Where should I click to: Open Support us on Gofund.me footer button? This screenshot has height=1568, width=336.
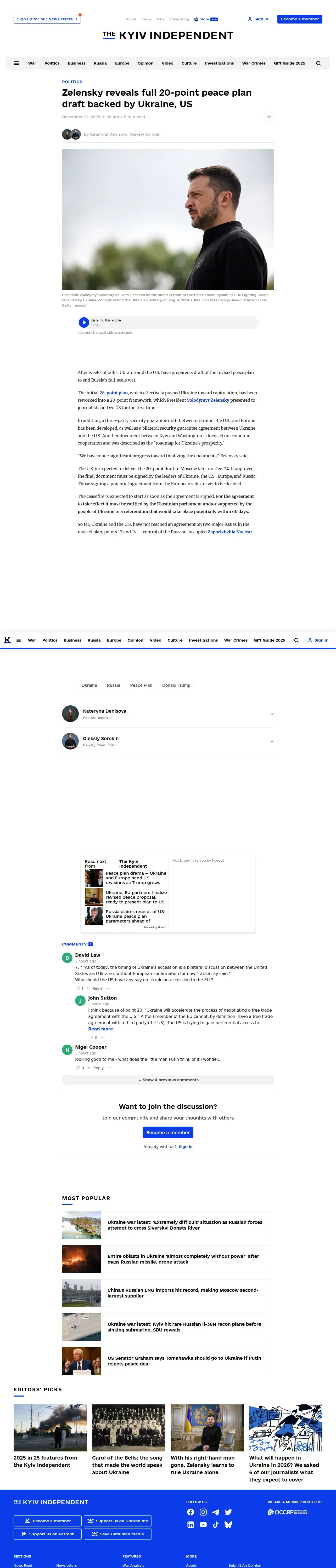coord(118,1520)
